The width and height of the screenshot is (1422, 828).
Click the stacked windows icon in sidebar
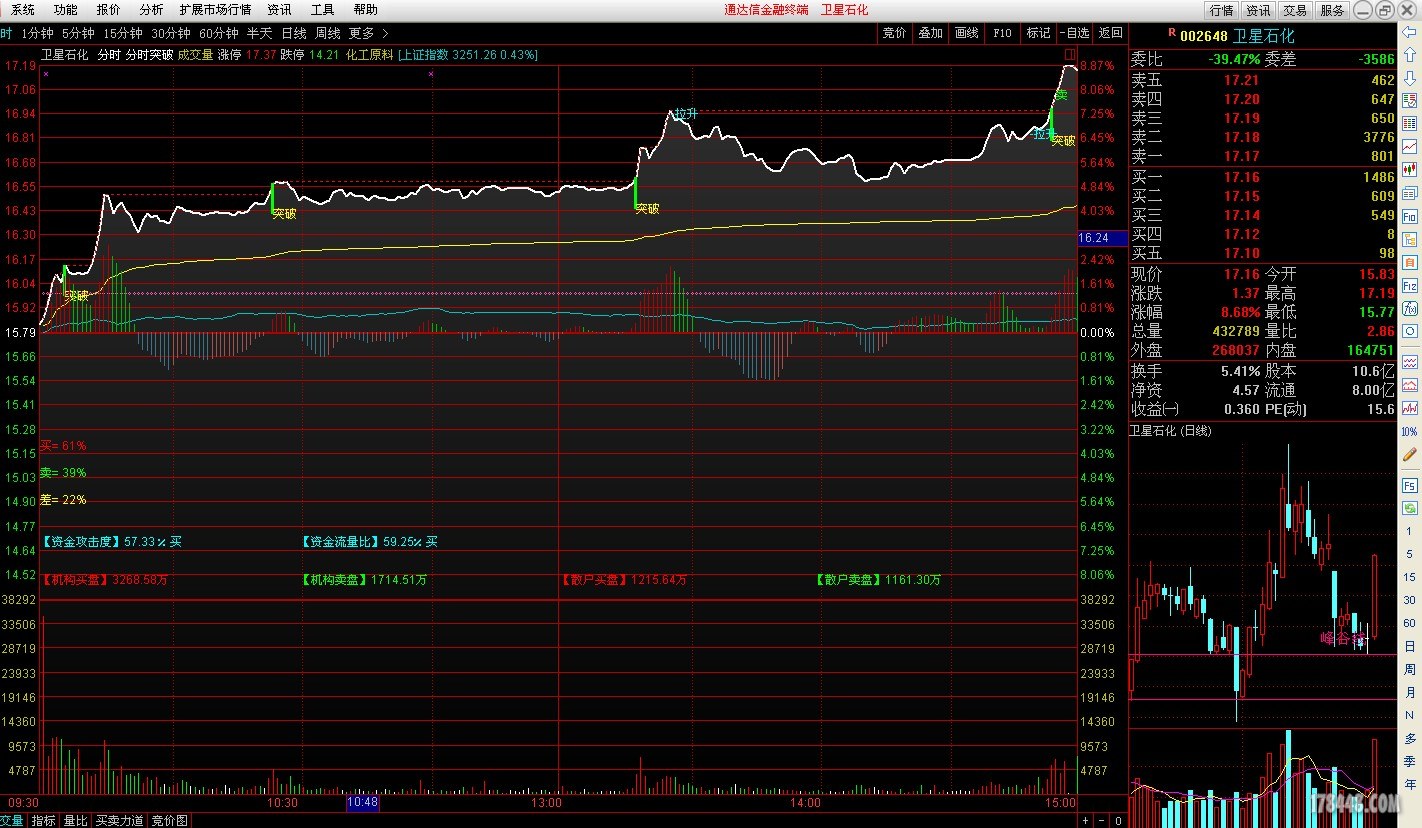1410,193
